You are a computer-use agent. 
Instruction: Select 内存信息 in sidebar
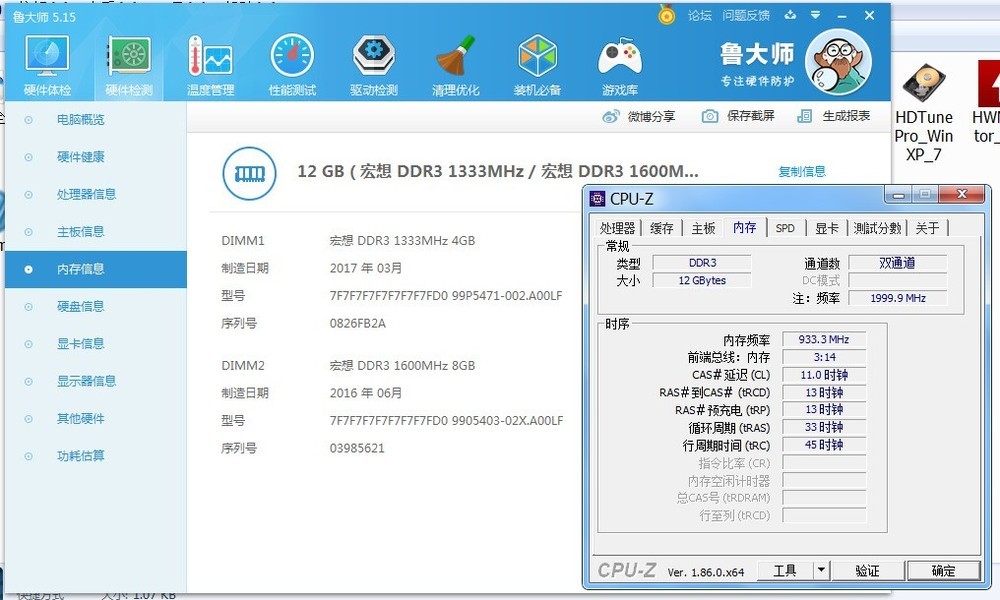pos(96,269)
